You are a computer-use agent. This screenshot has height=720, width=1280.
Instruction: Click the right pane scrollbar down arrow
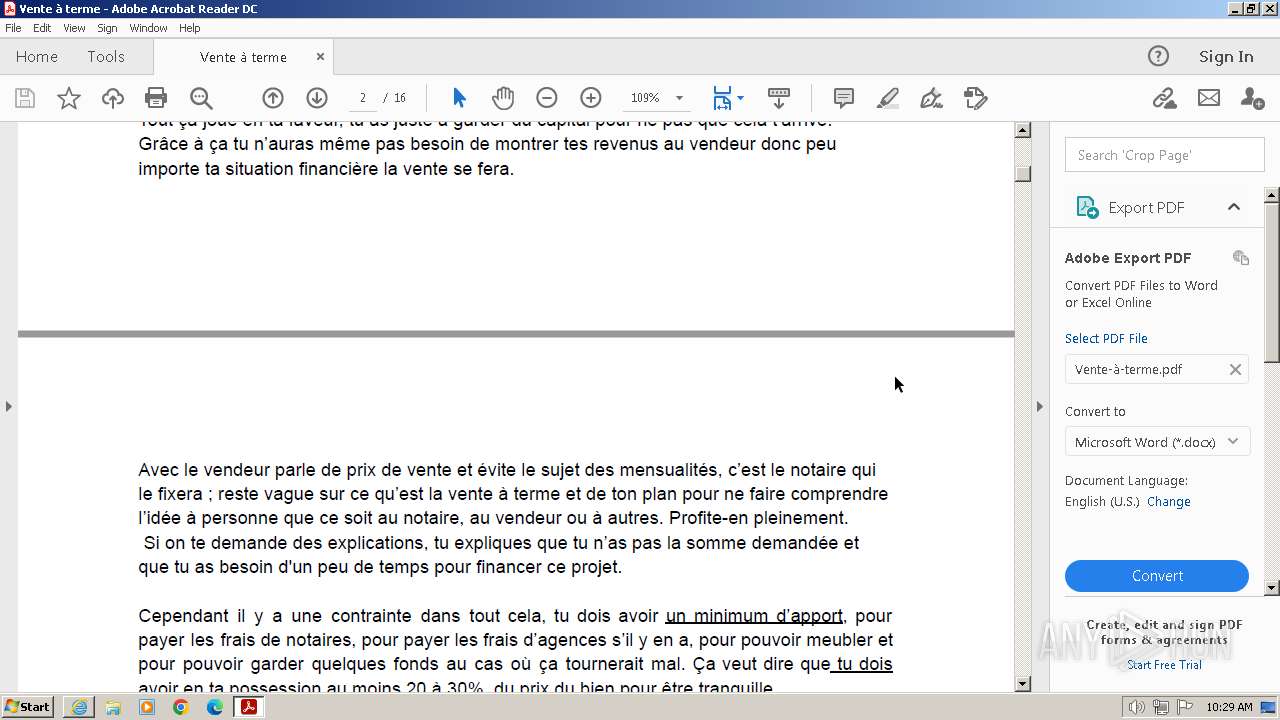click(x=1272, y=588)
